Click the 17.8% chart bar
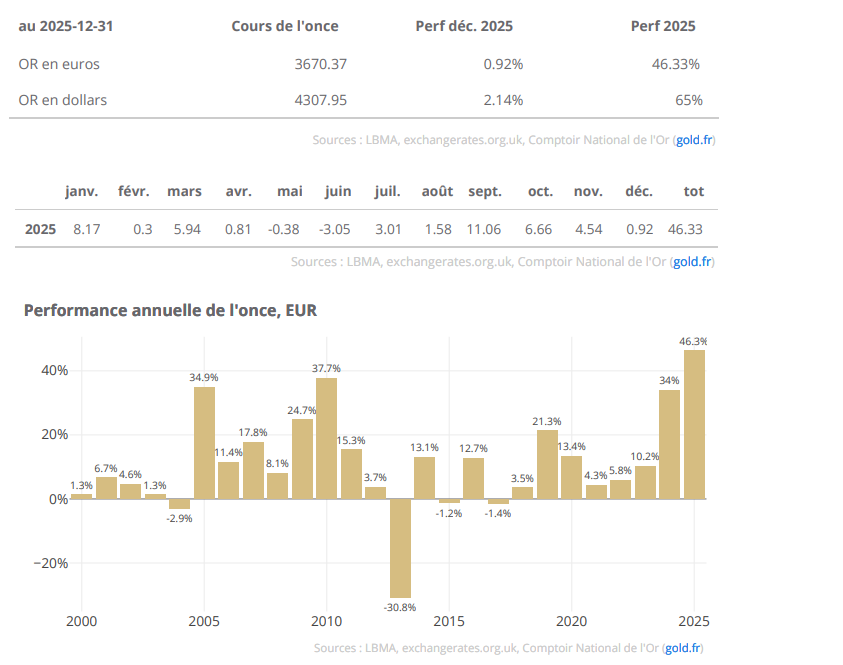The width and height of the screenshot is (843, 665). pyautogui.click(x=253, y=469)
